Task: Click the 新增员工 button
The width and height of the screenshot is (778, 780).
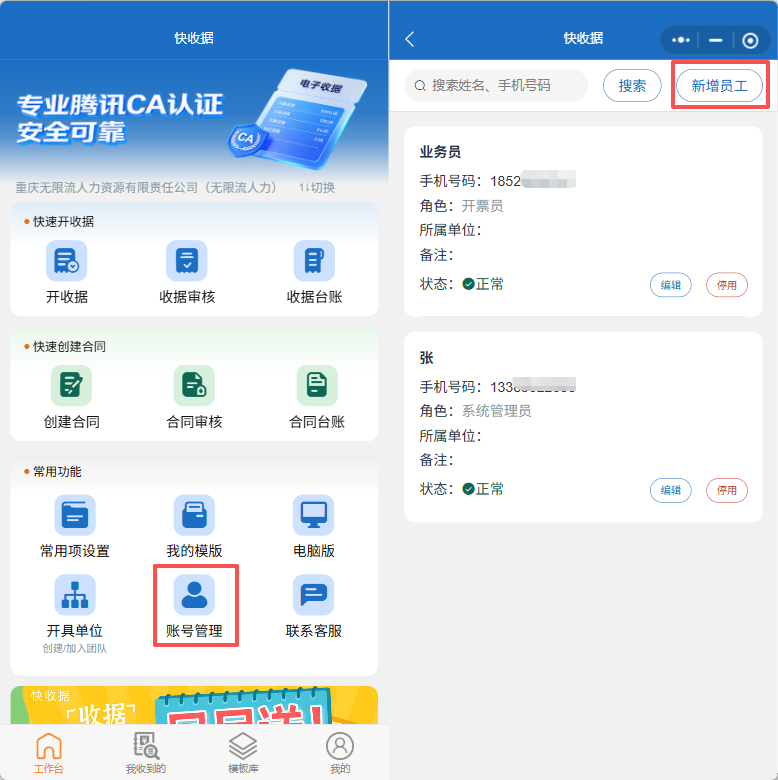Action: [719, 86]
